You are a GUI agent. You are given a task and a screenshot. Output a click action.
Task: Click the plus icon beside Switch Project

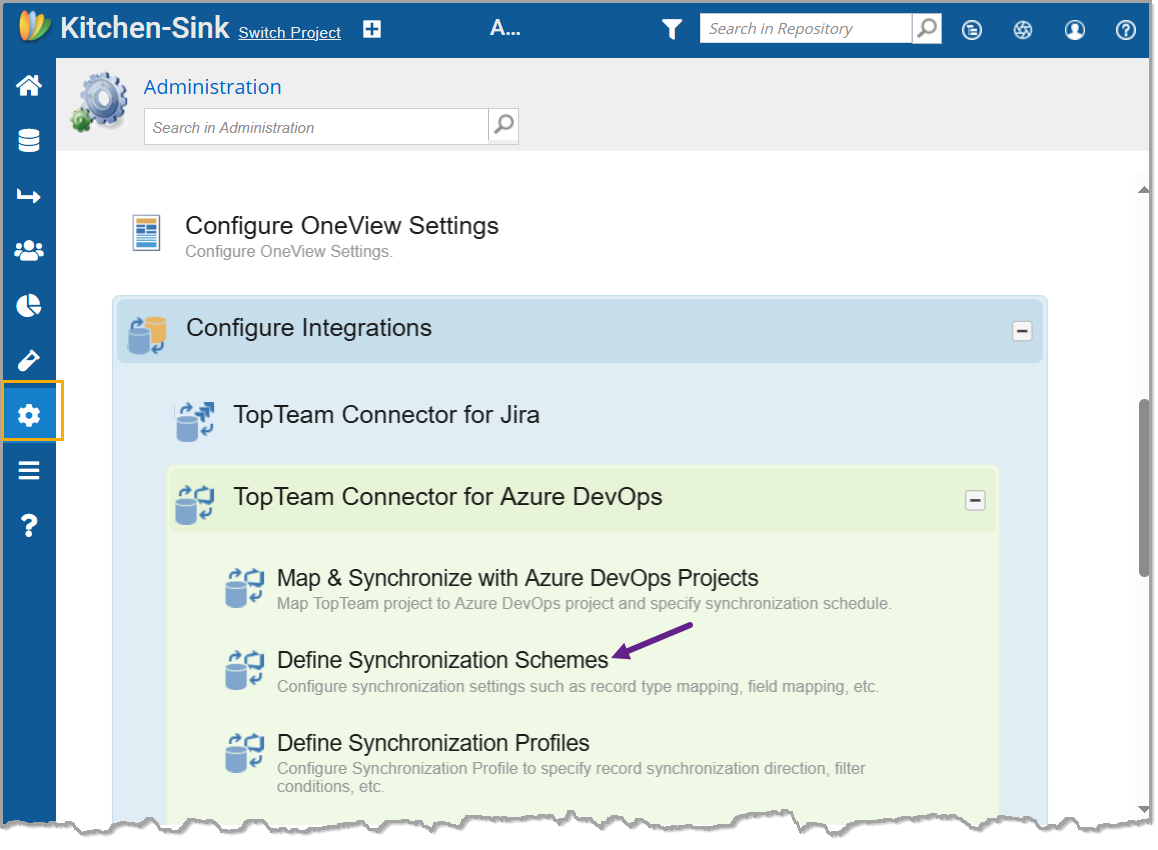(372, 30)
